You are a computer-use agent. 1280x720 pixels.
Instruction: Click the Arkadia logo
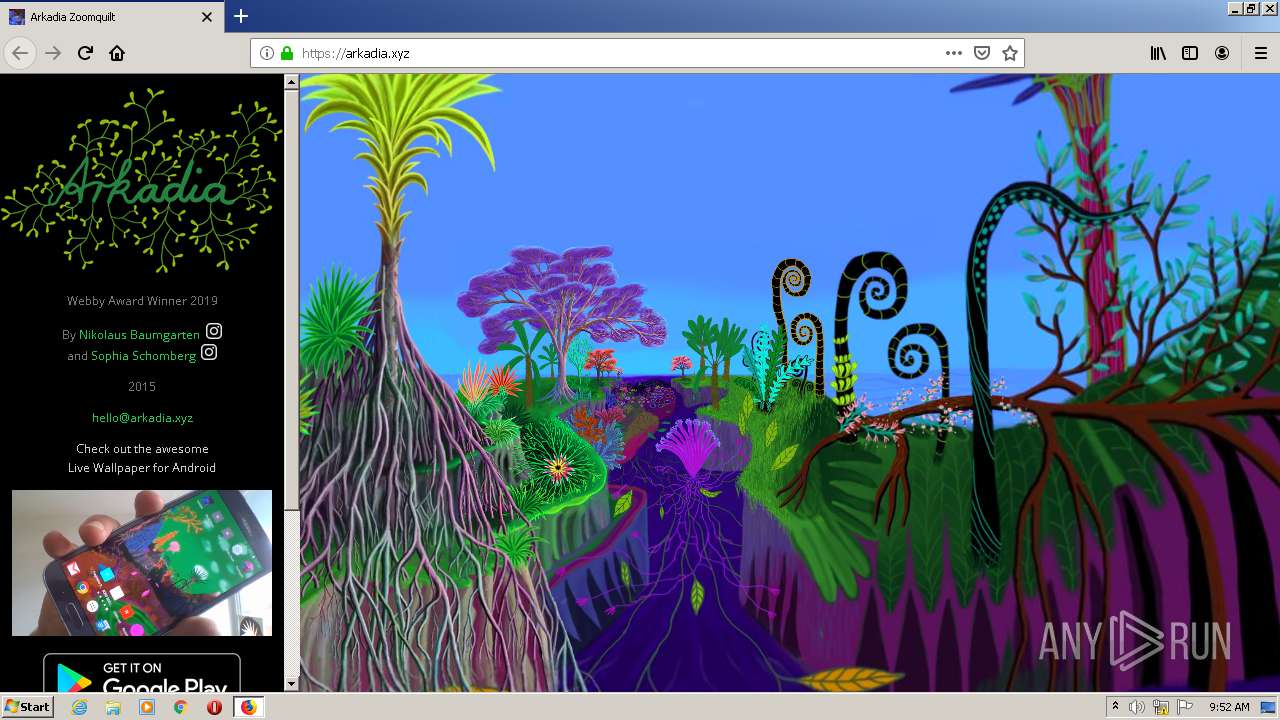coord(142,180)
